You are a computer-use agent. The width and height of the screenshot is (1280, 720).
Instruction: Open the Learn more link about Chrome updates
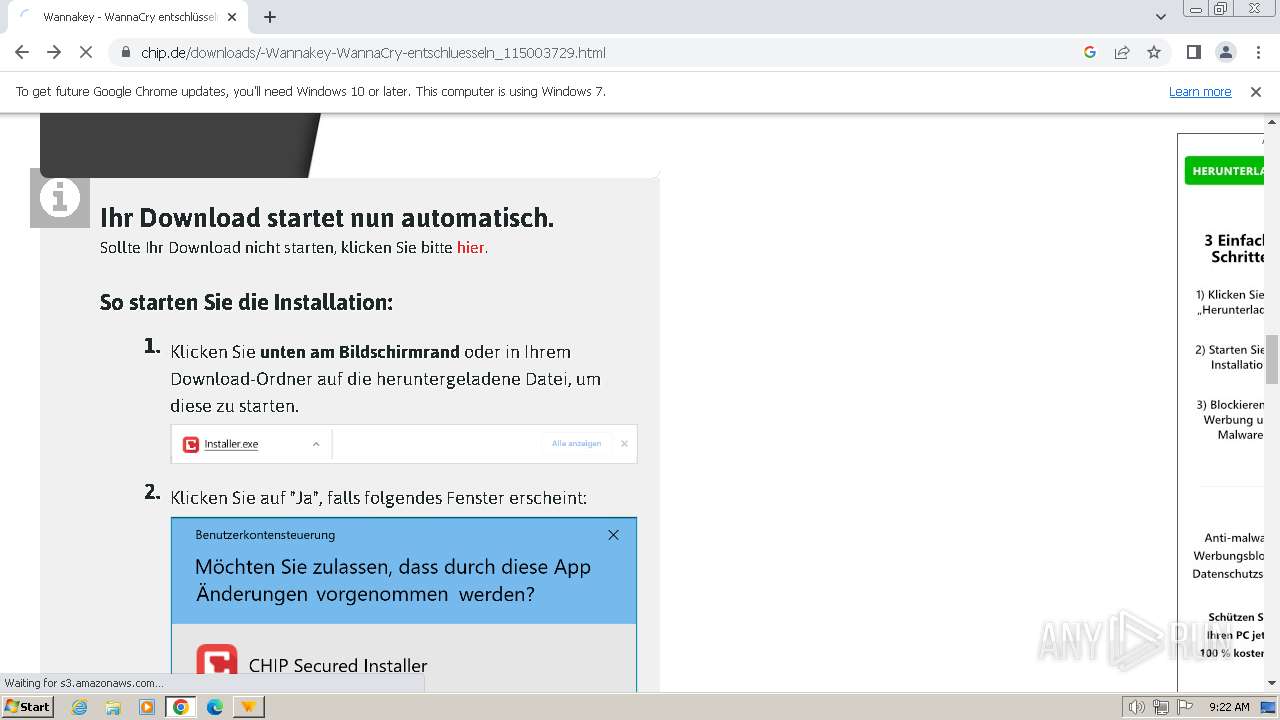(x=1200, y=91)
